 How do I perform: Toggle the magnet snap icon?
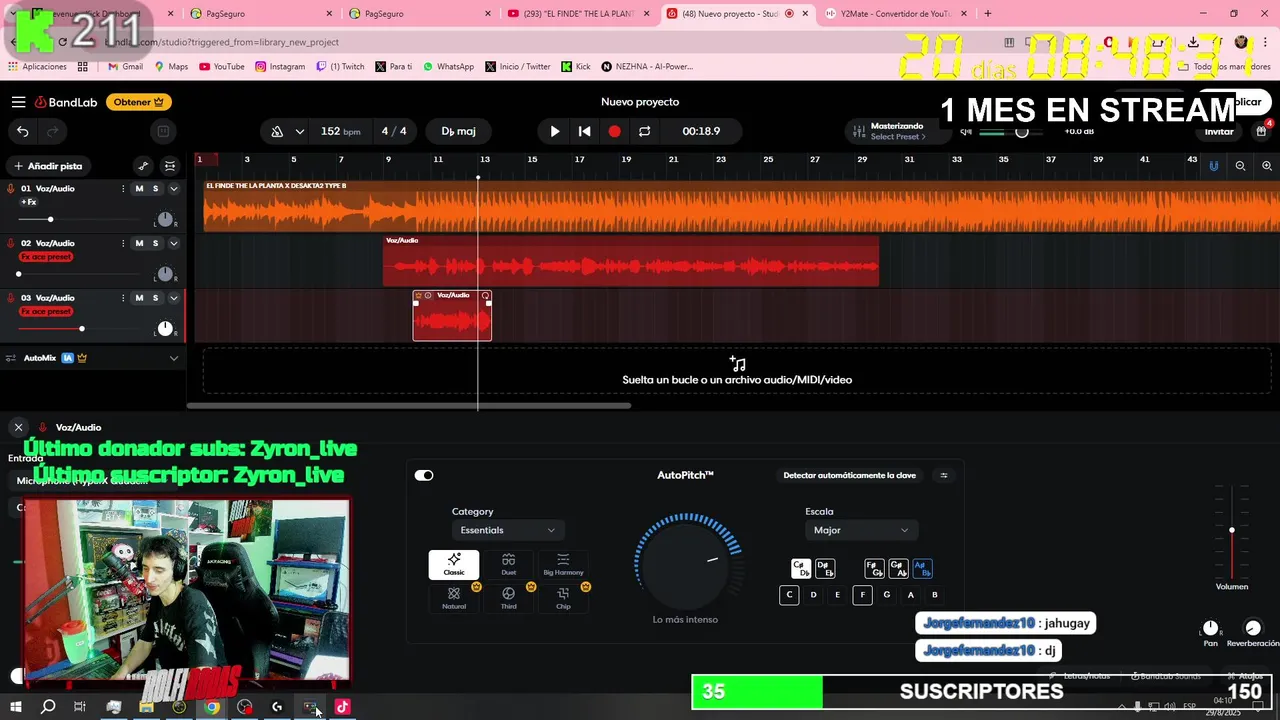pyautogui.click(x=1214, y=166)
